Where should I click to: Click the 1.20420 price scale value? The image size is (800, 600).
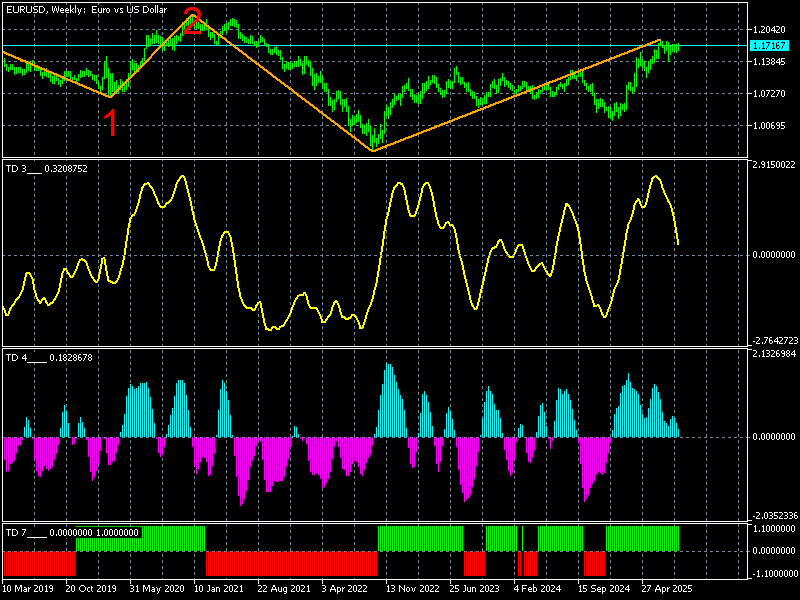click(x=769, y=30)
